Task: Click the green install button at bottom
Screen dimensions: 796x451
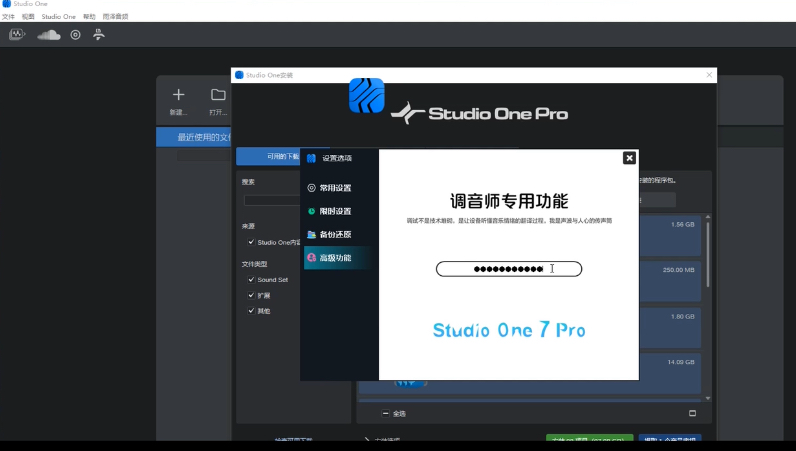Action: click(x=588, y=440)
